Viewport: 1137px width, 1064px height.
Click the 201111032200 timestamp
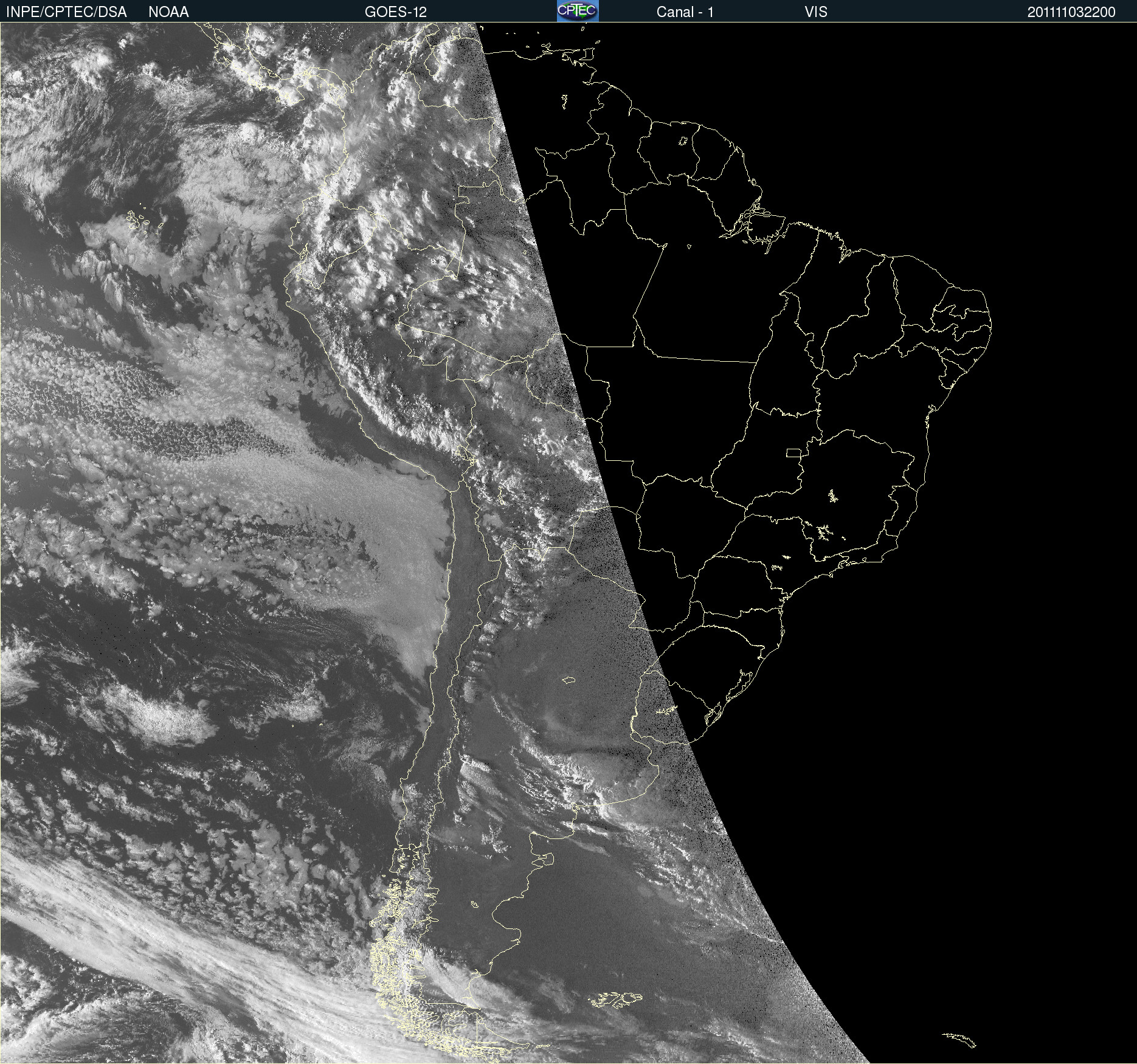pos(1071,12)
